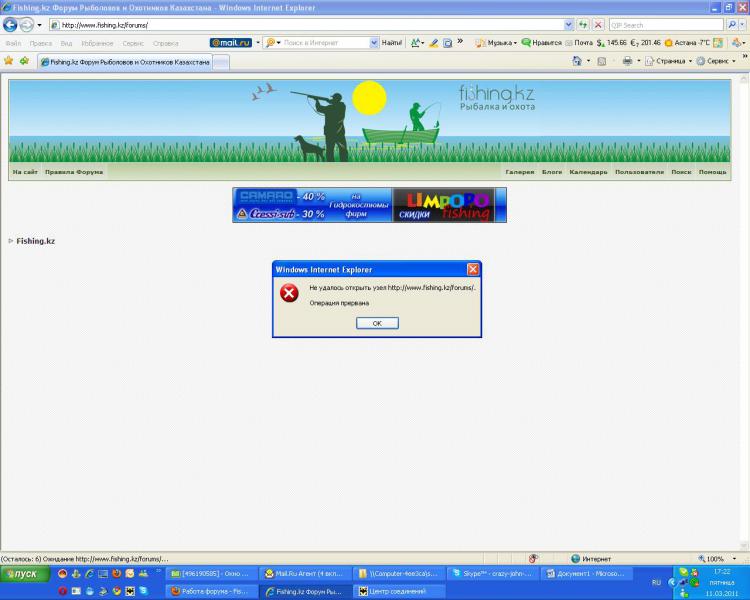Click OK in the error dialog
Viewport: 750px width, 600px height.
point(377,323)
